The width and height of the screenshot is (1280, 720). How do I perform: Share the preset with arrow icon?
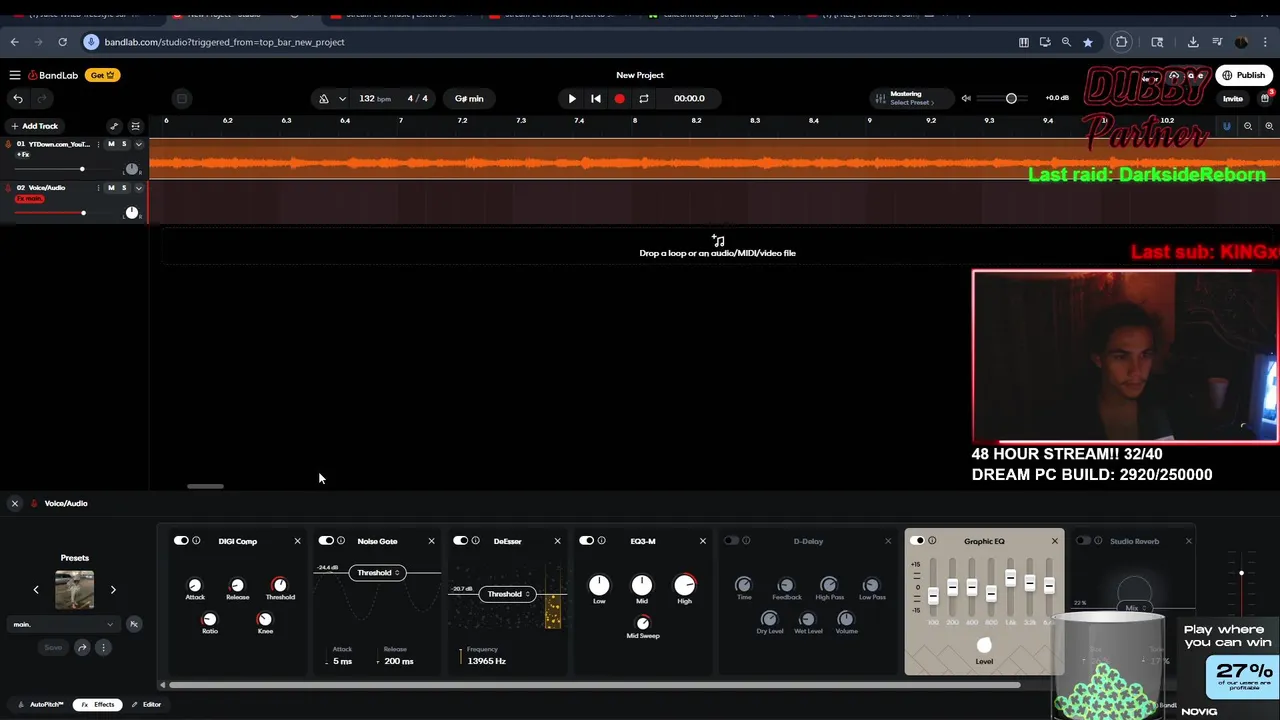click(x=82, y=648)
